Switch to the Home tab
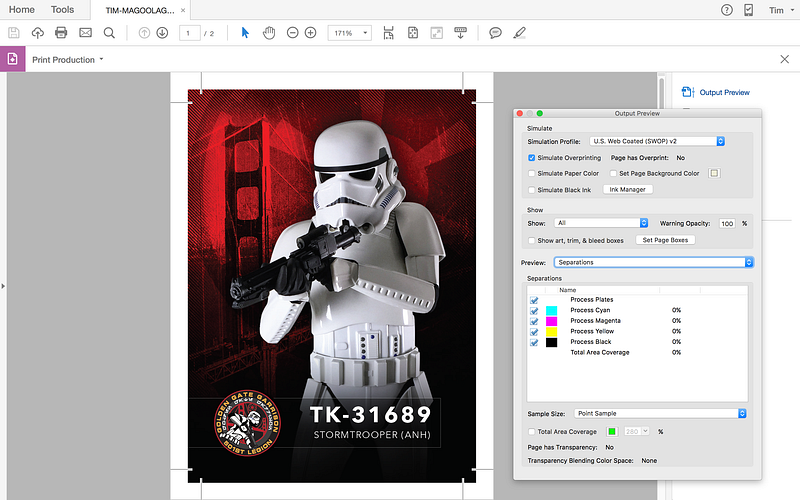800x500 pixels. 21,10
